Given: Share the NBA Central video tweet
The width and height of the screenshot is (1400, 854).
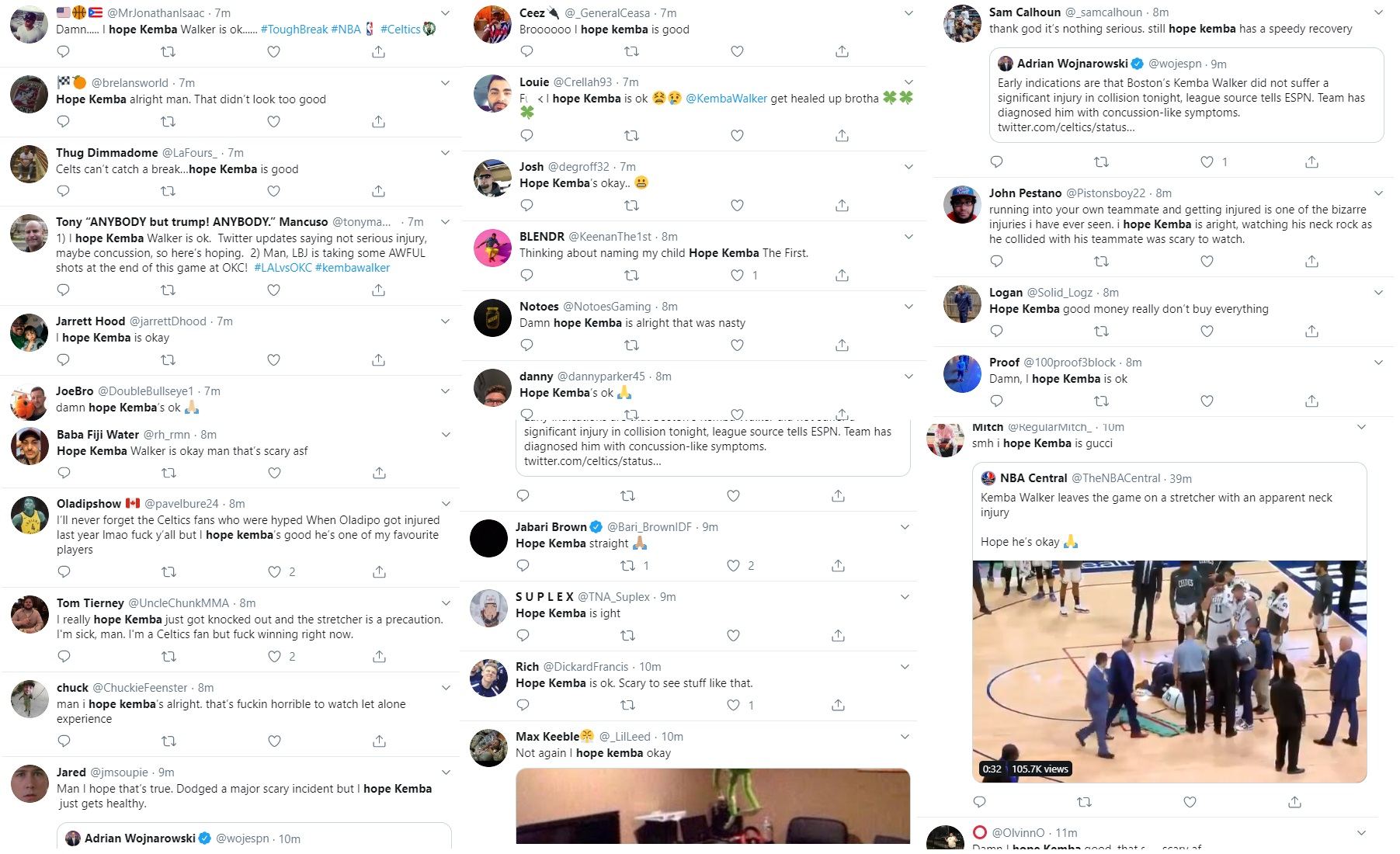Looking at the screenshot, I should point(1294,801).
